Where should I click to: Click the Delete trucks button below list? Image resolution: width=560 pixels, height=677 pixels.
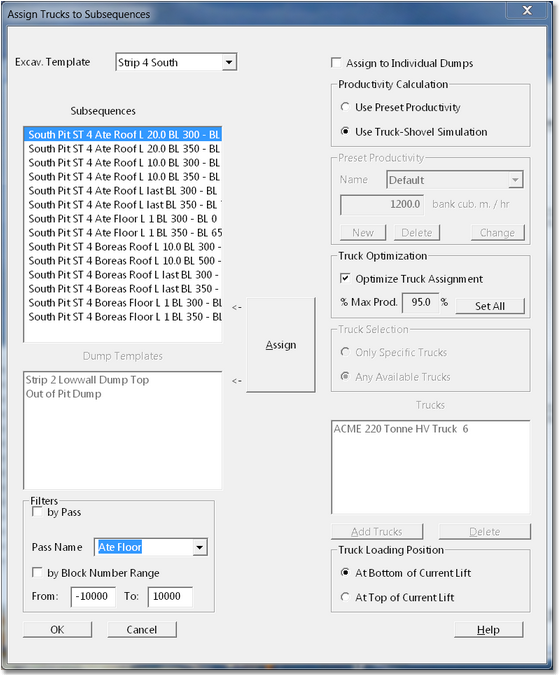click(484, 531)
